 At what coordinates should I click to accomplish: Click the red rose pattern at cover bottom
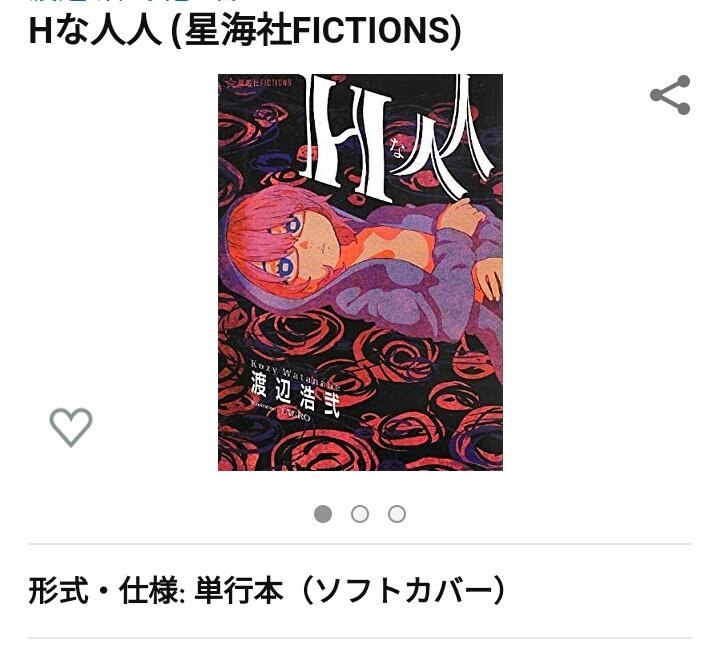click(360, 439)
